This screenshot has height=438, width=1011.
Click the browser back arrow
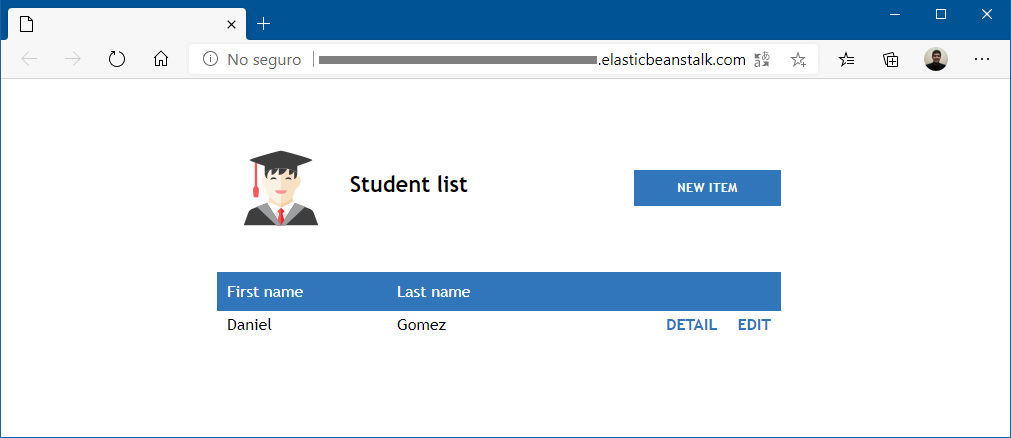point(29,59)
